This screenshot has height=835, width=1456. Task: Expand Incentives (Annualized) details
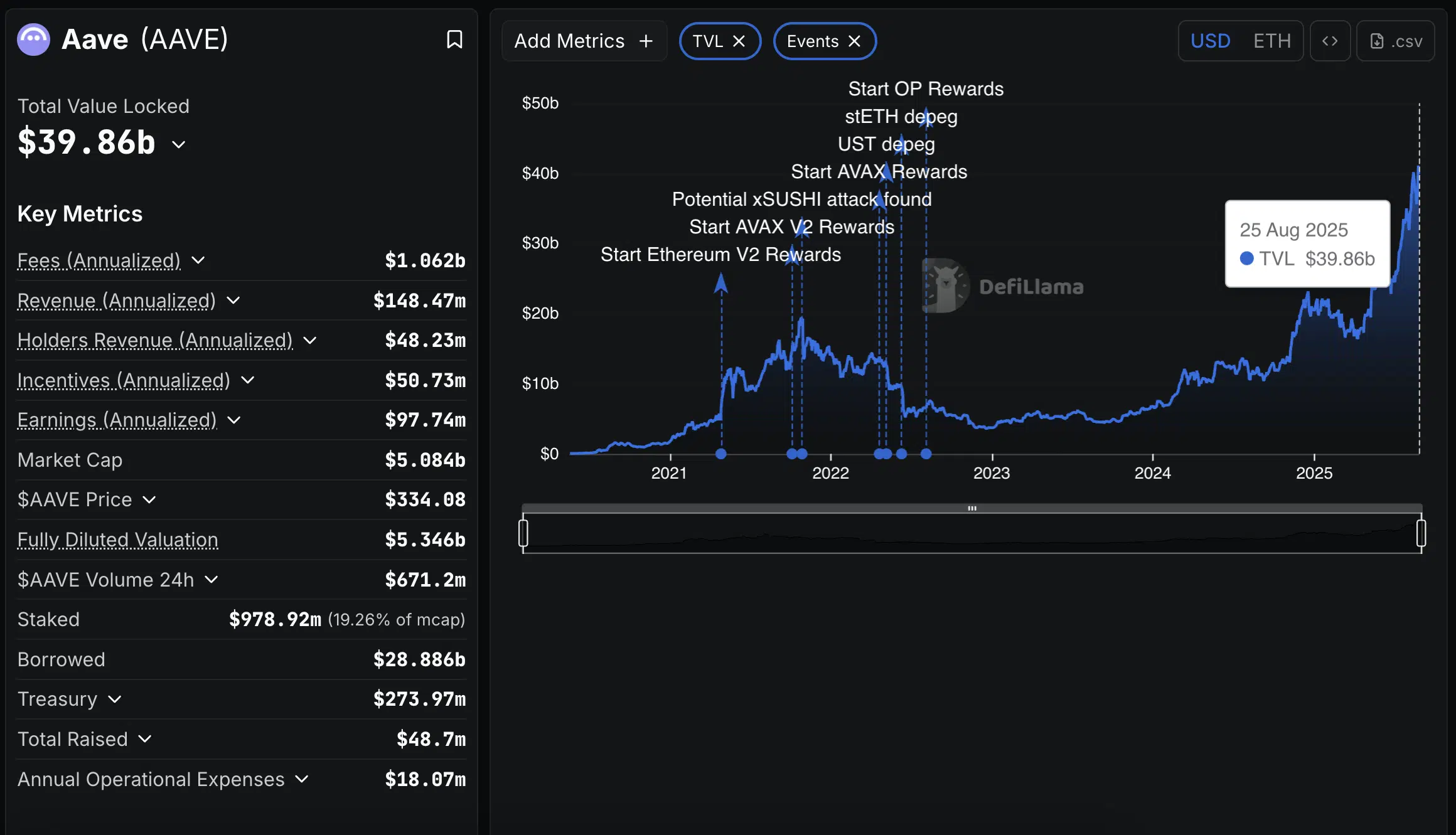tap(248, 380)
